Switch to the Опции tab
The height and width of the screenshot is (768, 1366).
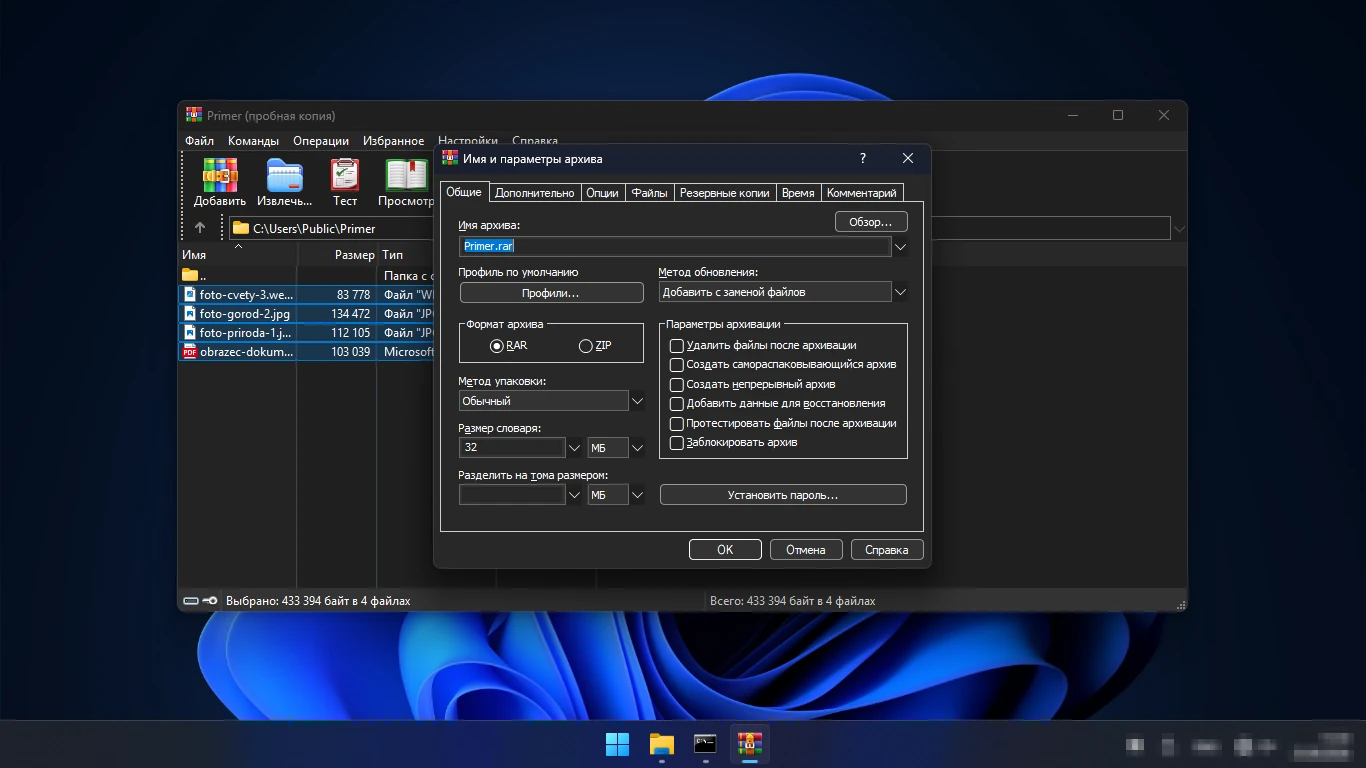coord(602,193)
